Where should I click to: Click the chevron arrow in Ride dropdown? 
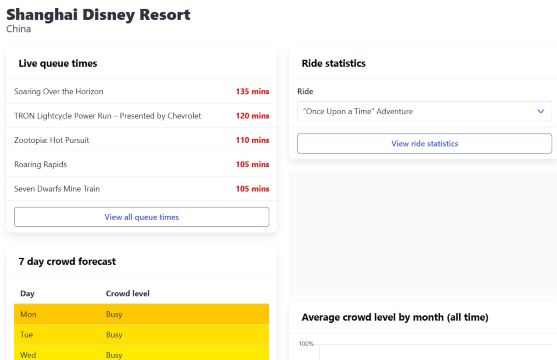tap(541, 111)
